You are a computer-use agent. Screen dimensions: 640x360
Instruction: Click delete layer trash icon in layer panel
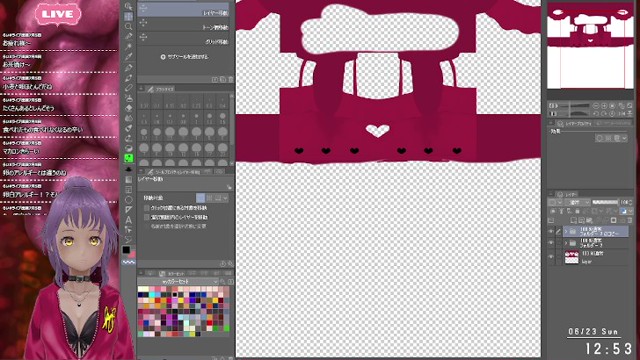click(630, 220)
